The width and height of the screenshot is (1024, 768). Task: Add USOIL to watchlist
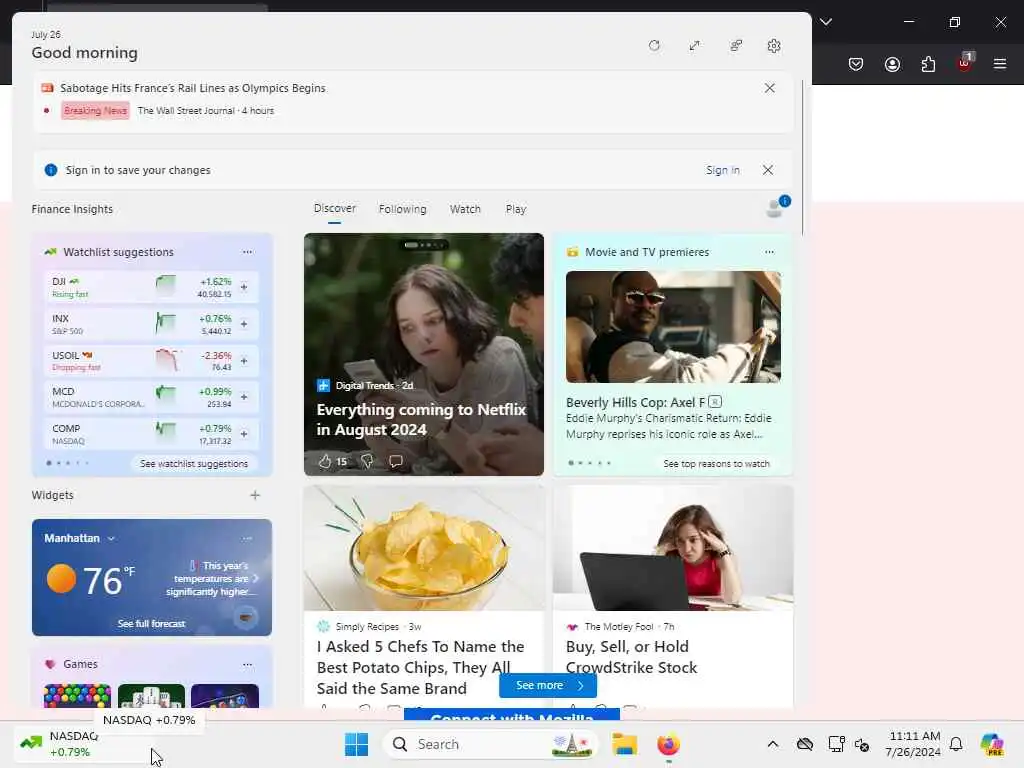tap(244, 360)
